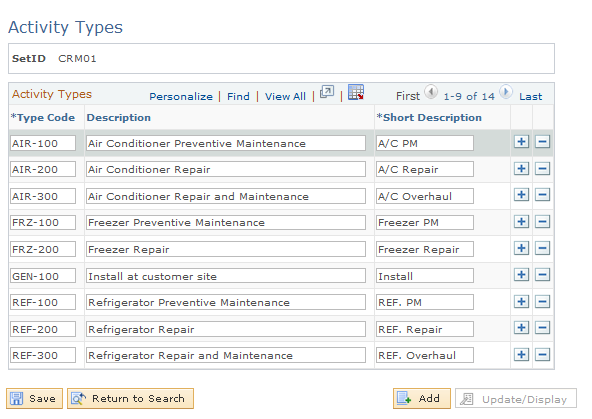Save the activity types
This screenshot has height=419, width=592.
pos(34,399)
